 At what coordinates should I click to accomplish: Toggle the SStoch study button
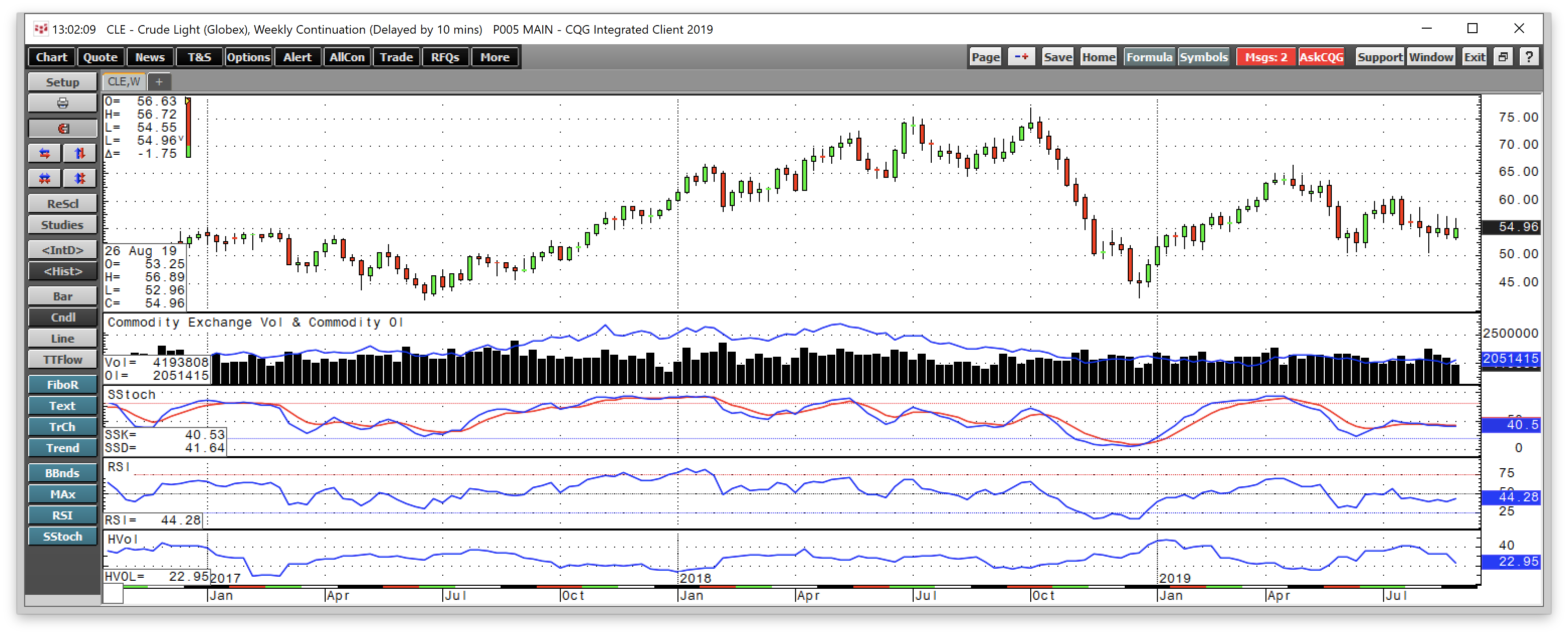[63, 537]
